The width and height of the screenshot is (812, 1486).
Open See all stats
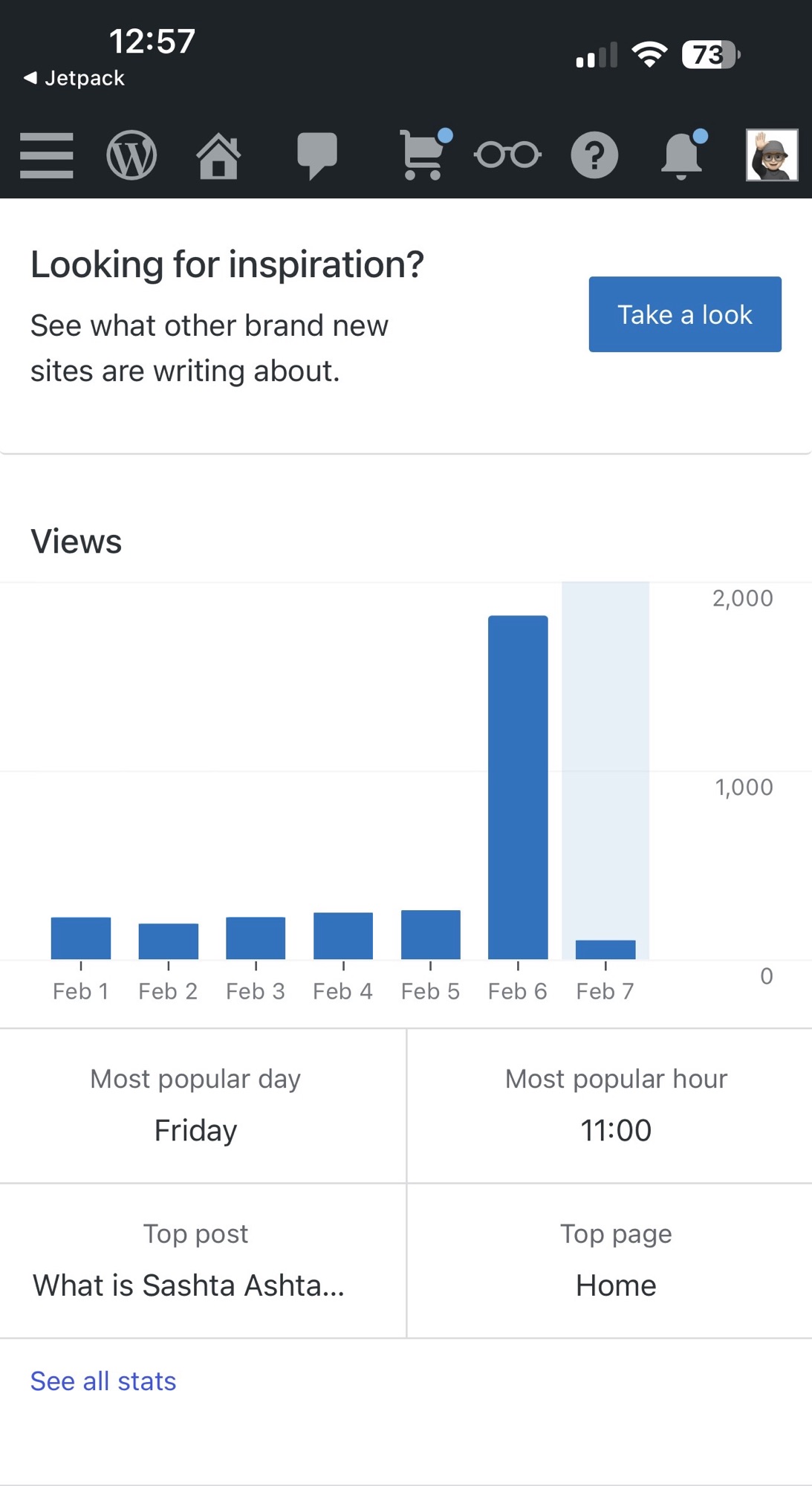pyautogui.click(x=103, y=1380)
